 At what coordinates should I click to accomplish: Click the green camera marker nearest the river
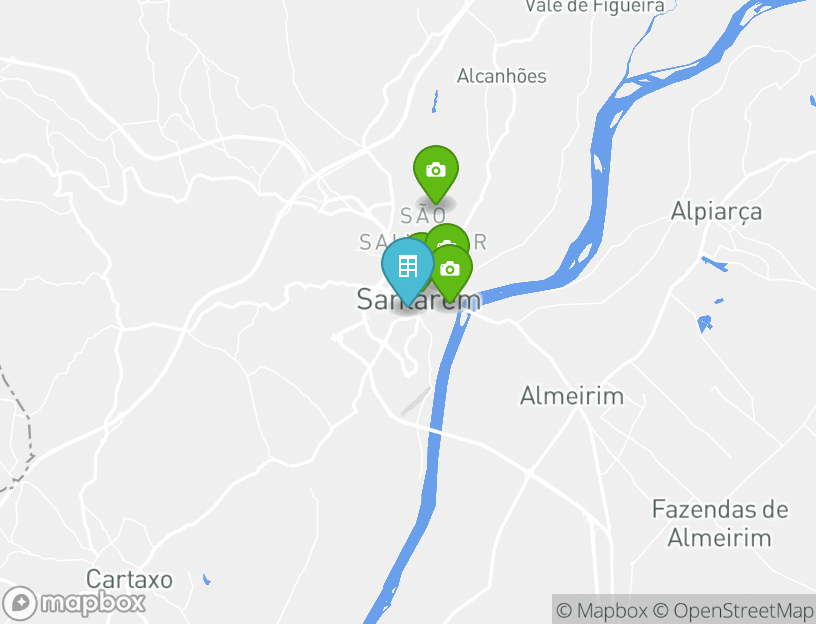[451, 273]
